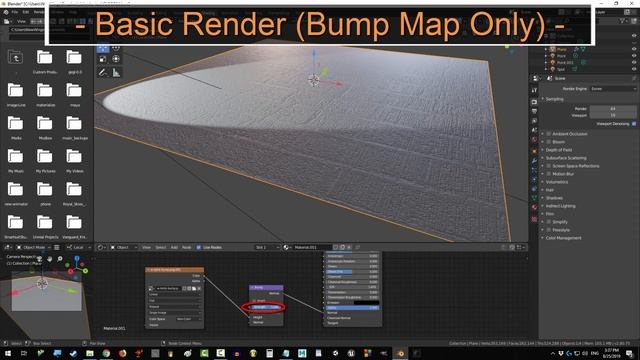The image size is (640, 360).
Task: Open the Texture properties tab icon
Action: pos(534,219)
